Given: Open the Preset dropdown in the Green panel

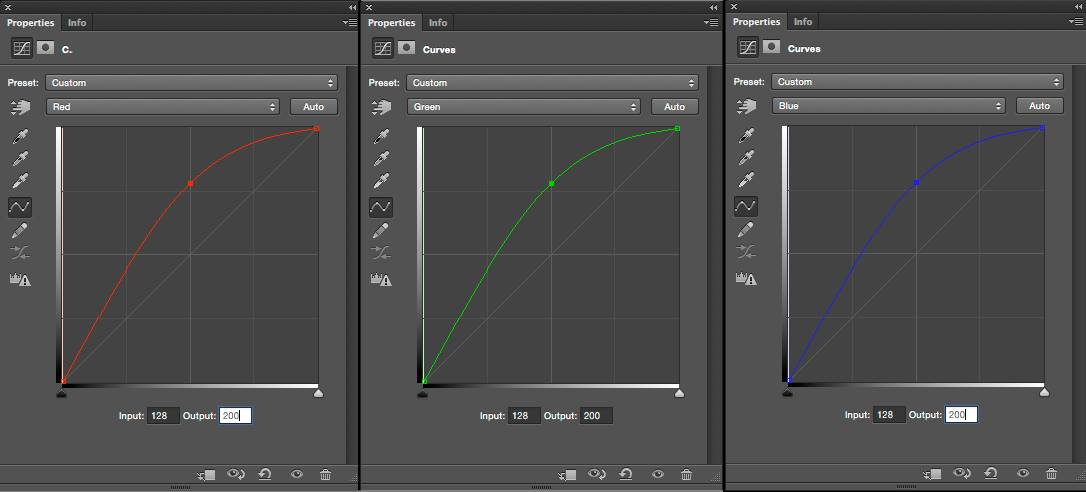Looking at the screenshot, I should point(552,82).
